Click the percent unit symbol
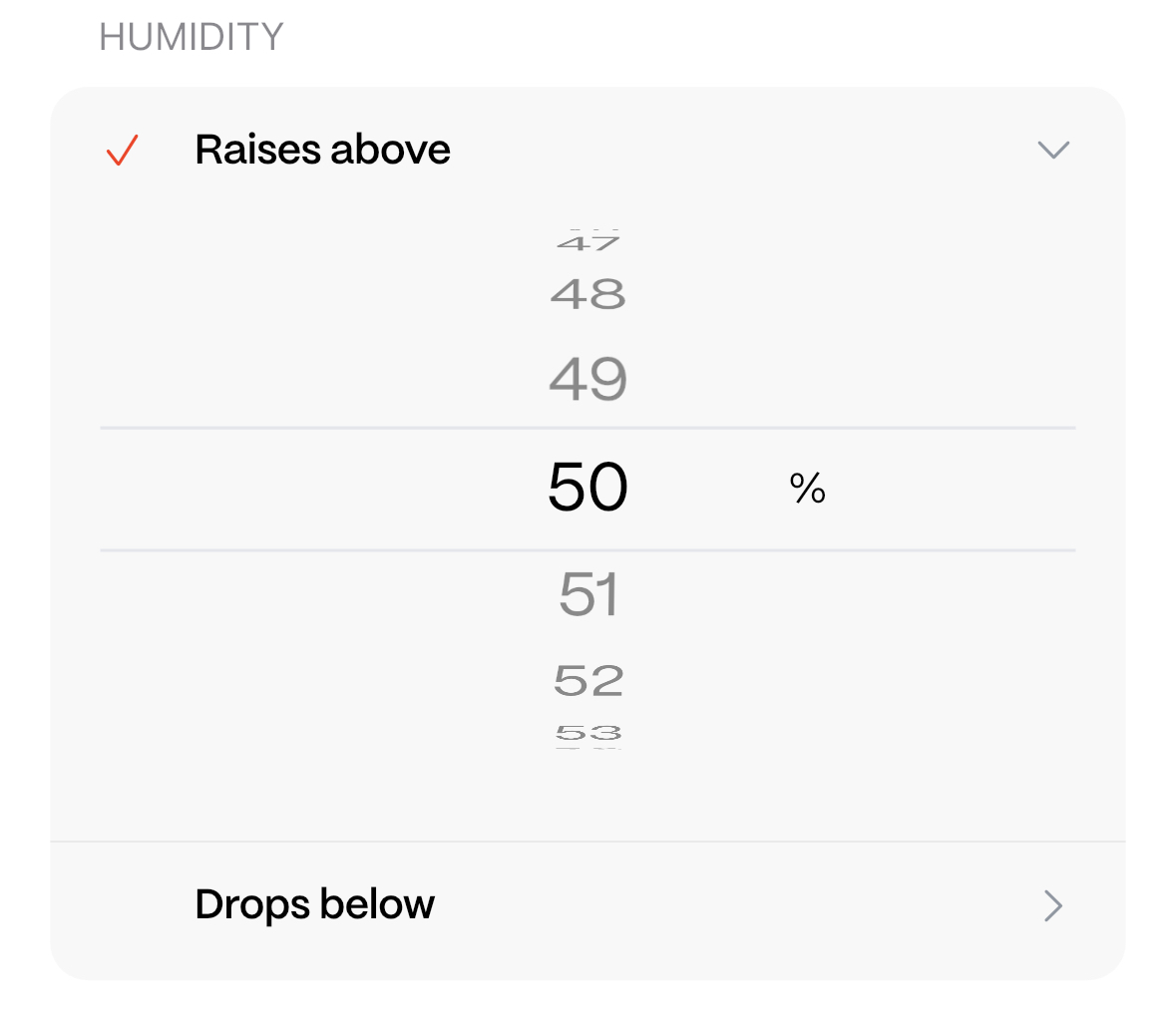 click(807, 489)
